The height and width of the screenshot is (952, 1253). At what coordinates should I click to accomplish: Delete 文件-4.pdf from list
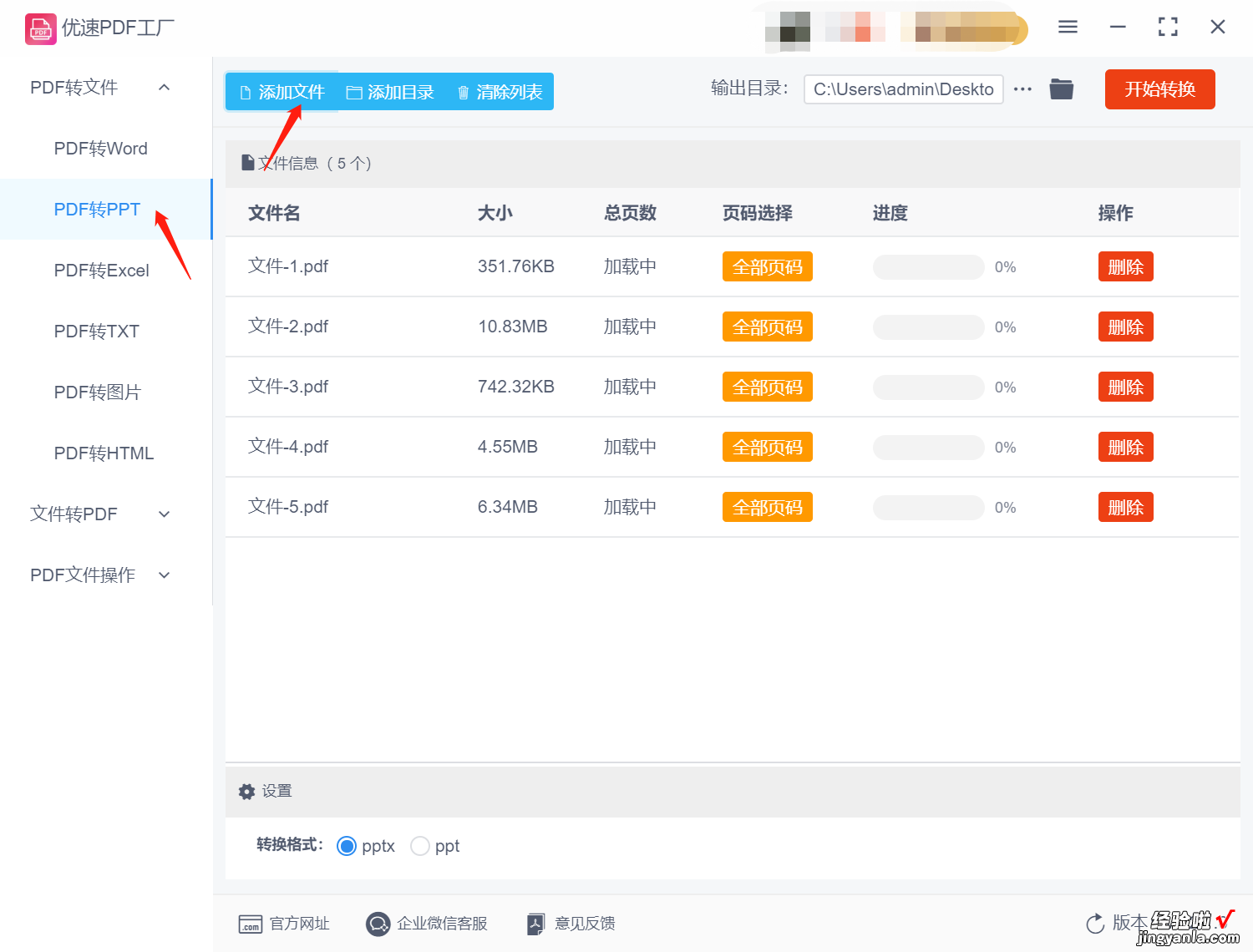coord(1125,448)
